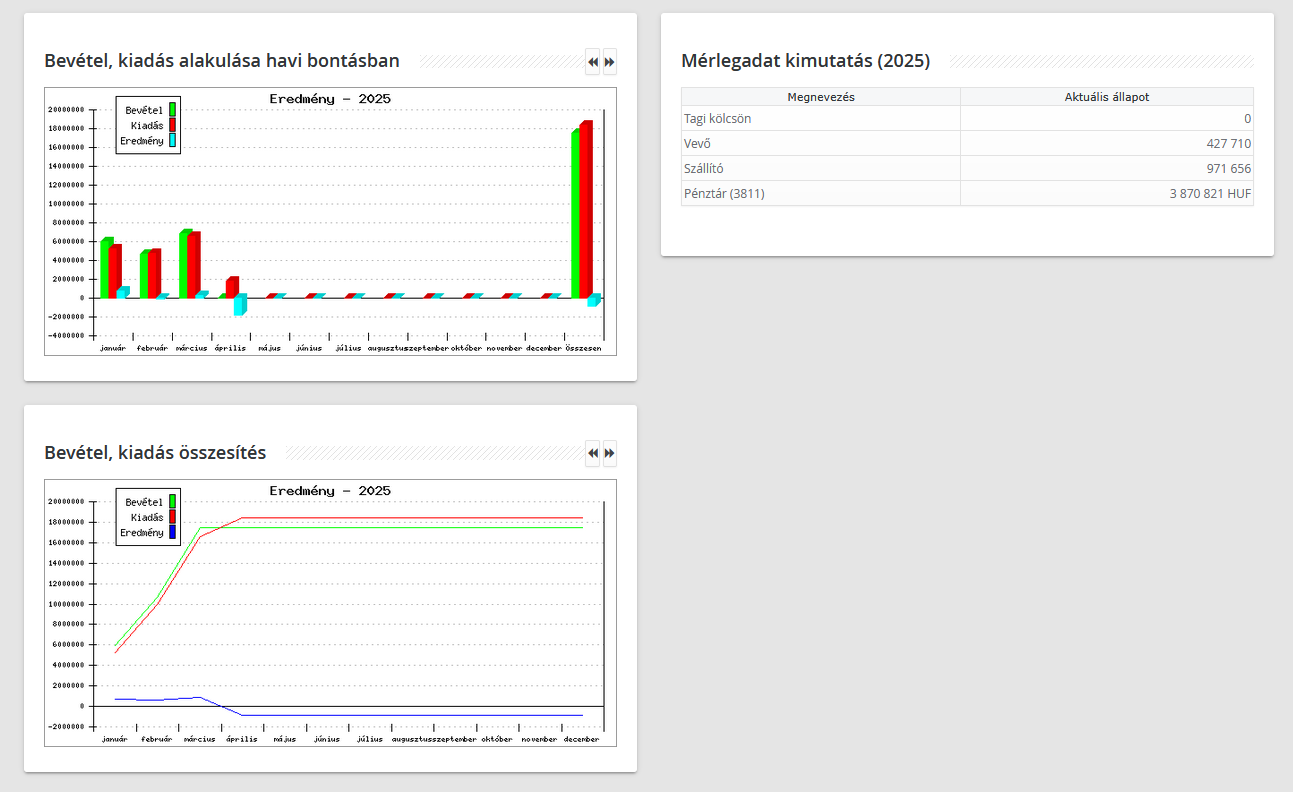Click blue Eredmény legend swatch in summary chart
The width and height of the screenshot is (1293, 792).
pyautogui.click(x=172, y=533)
